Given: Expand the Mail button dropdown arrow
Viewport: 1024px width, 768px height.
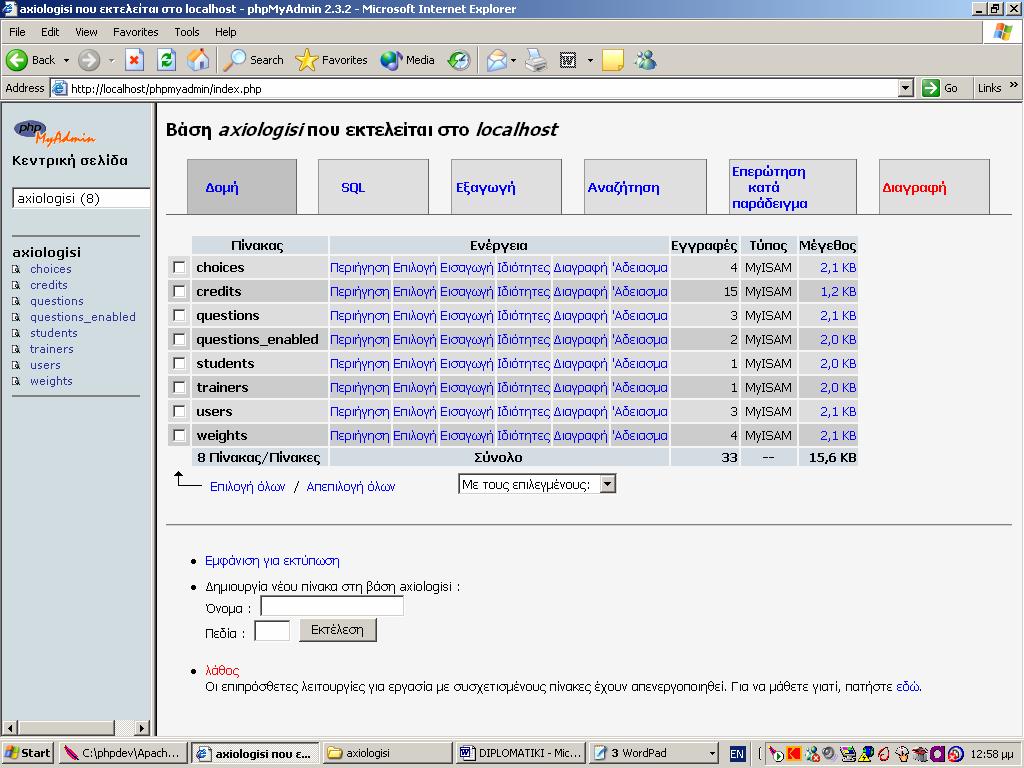Looking at the screenshot, I should [x=513, y=60].
